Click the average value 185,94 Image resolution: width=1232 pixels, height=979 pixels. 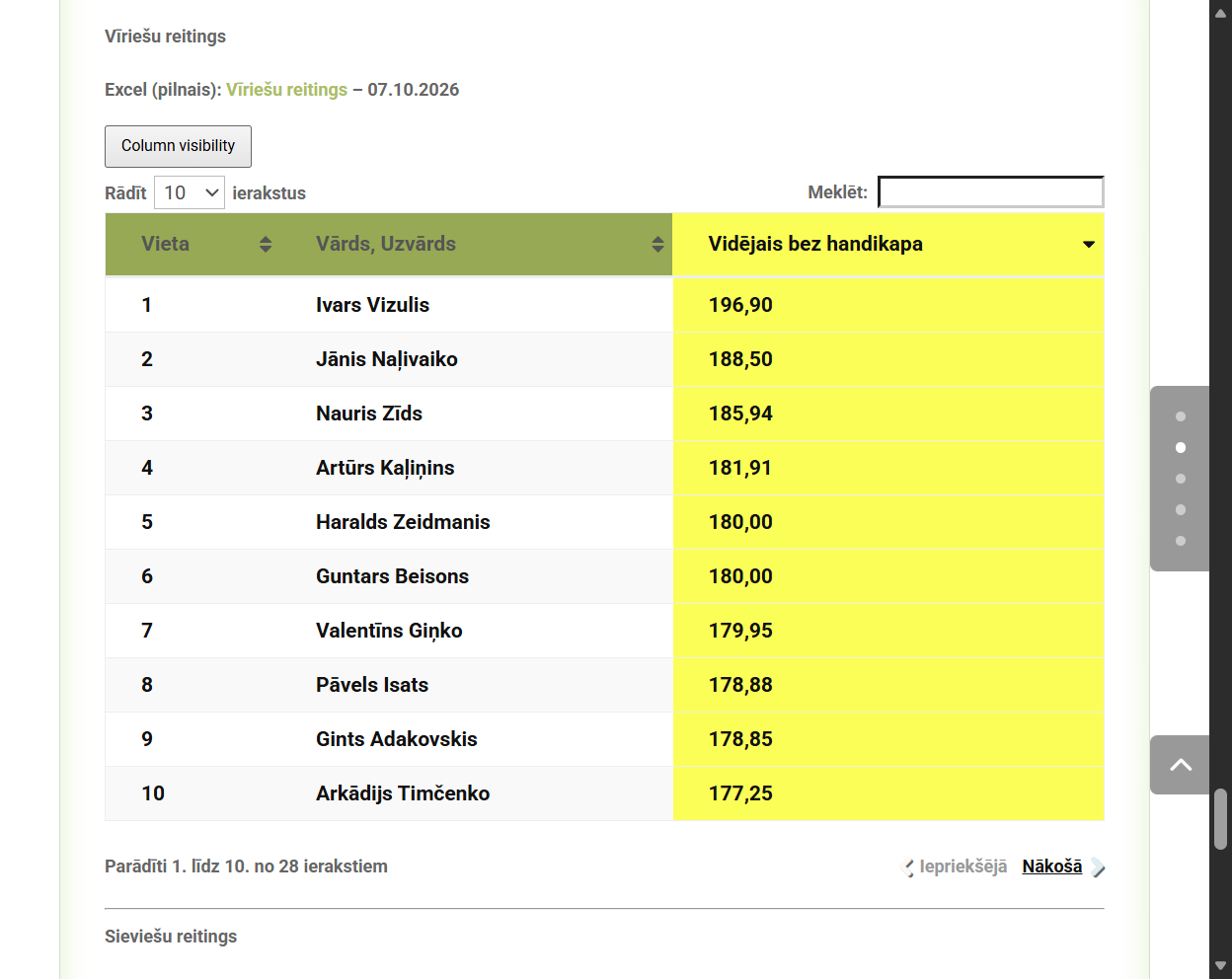740,414
